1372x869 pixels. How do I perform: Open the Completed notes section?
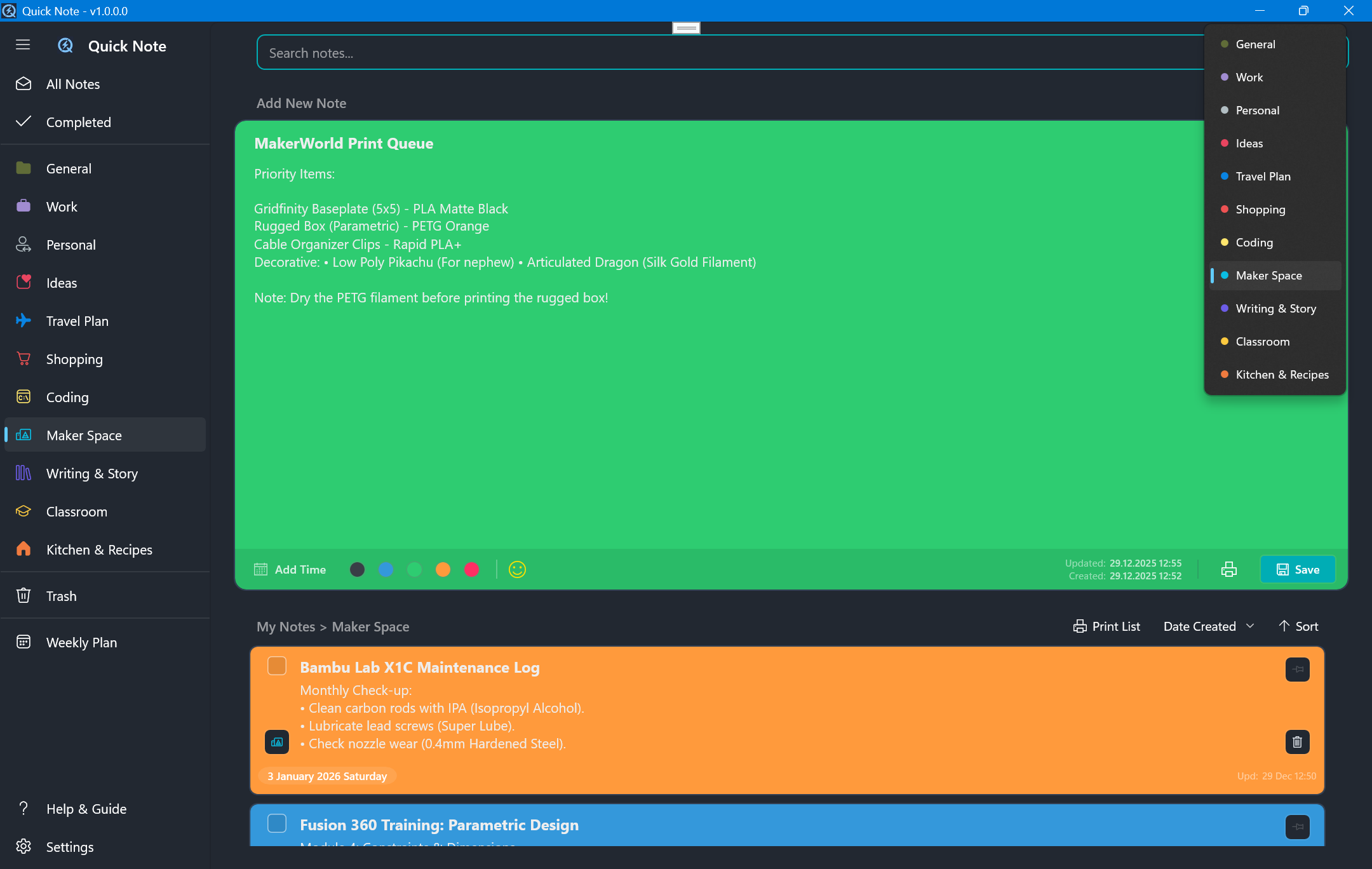[x=78, y=122]
